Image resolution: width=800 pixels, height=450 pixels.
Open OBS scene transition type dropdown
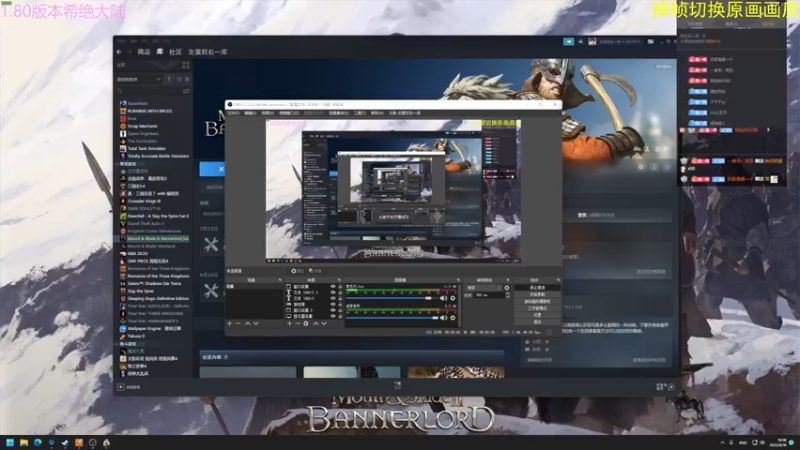point(483,288)
